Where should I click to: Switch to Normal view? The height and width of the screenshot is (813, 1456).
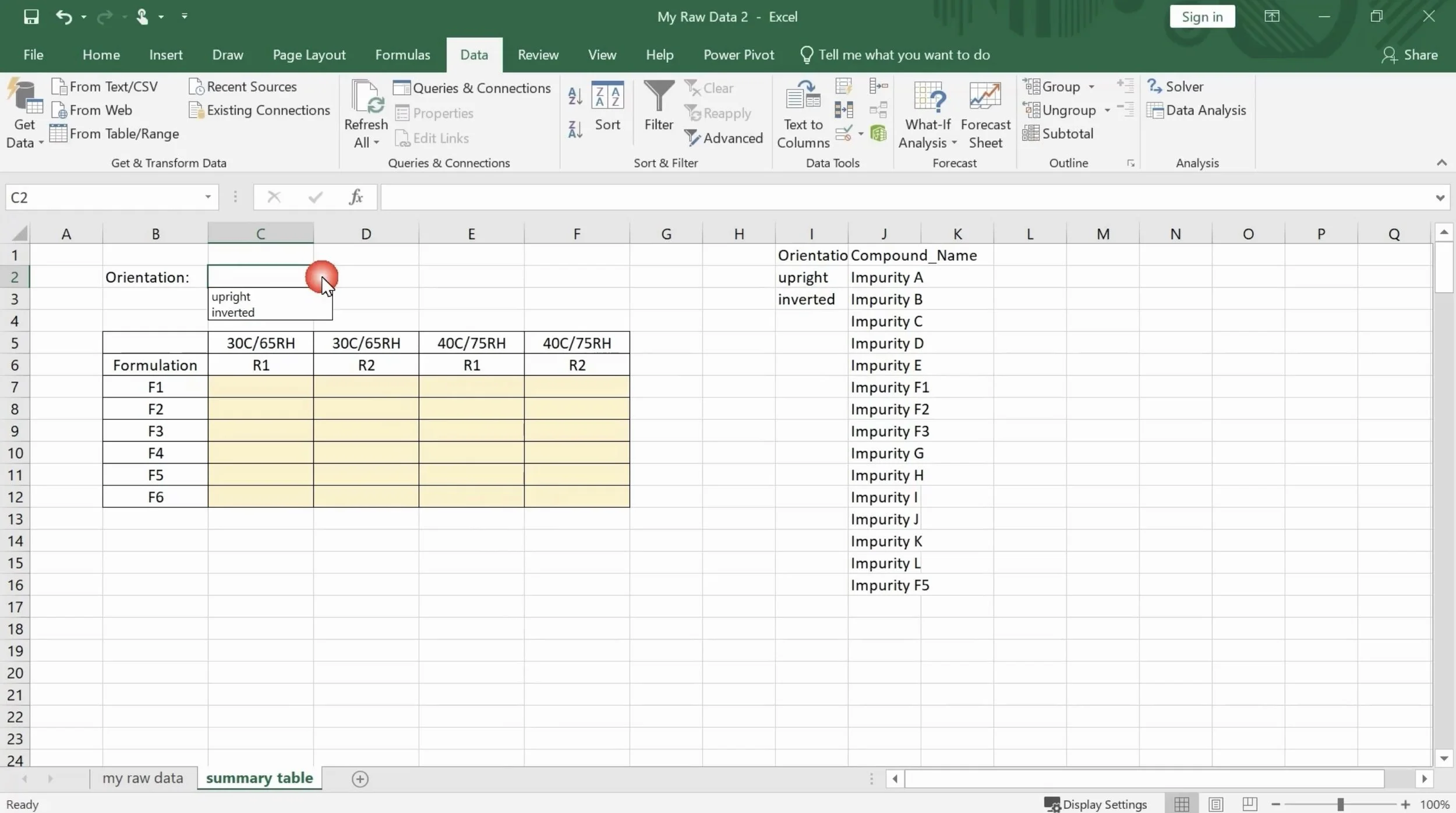[x=1182, y=804]
